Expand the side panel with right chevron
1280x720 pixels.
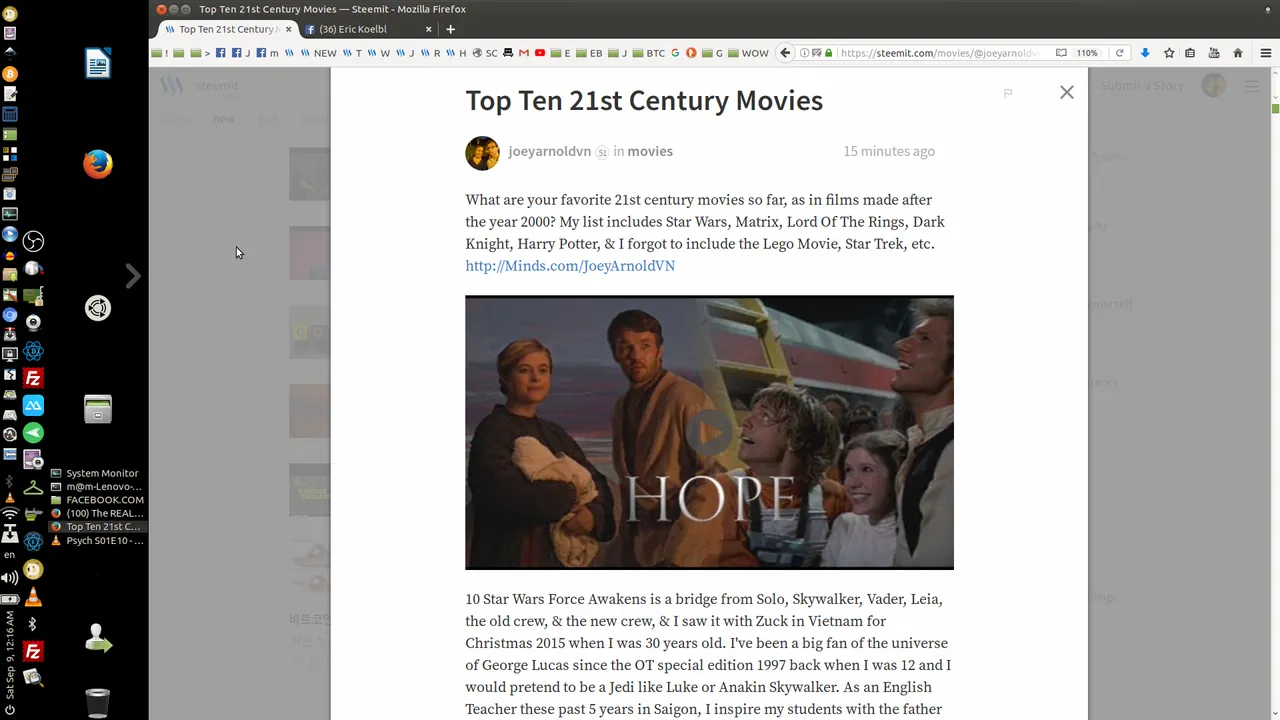pyautogui.click(x=133, y=276)
